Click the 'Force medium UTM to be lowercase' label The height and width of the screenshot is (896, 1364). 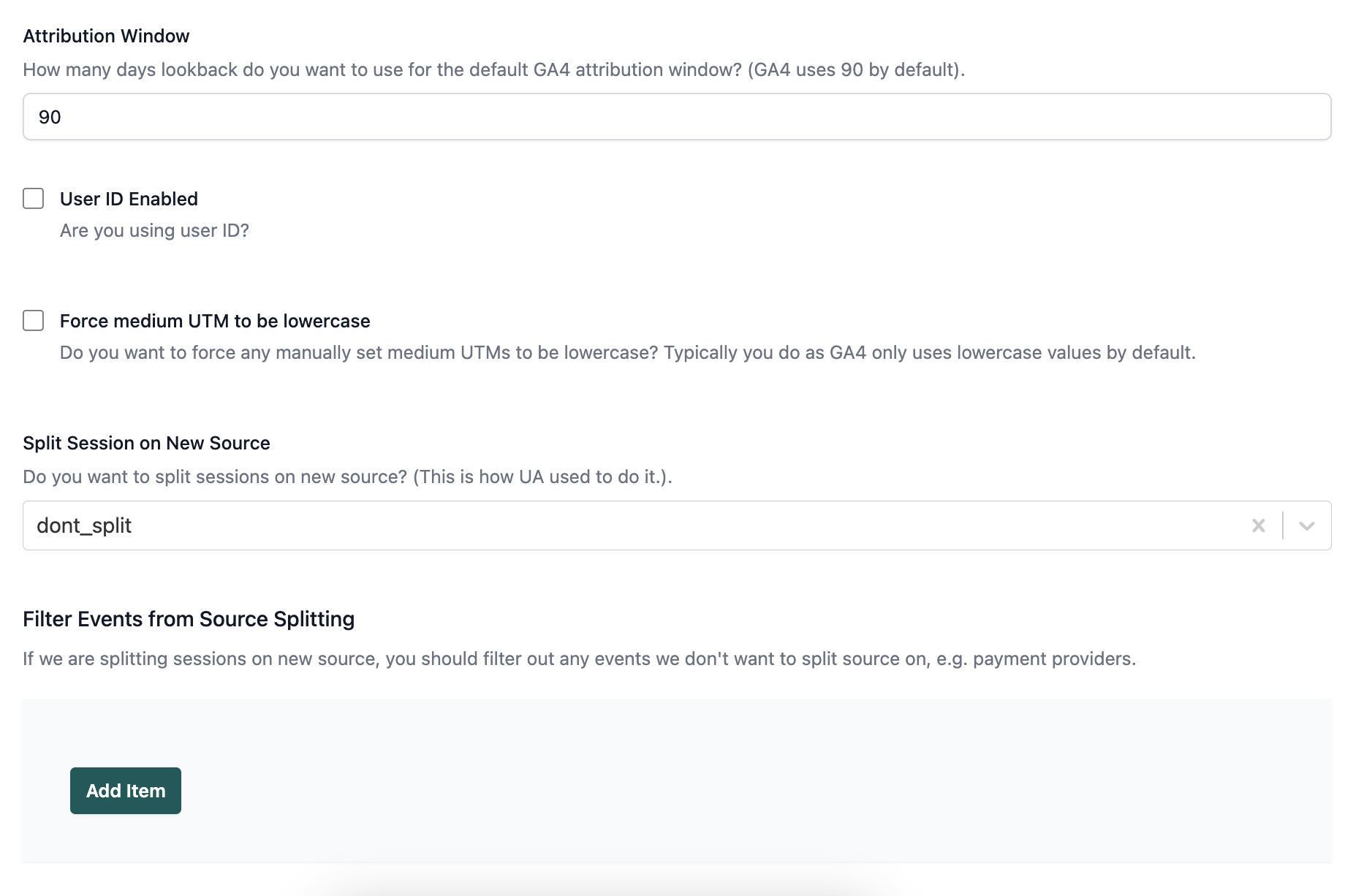215,321
